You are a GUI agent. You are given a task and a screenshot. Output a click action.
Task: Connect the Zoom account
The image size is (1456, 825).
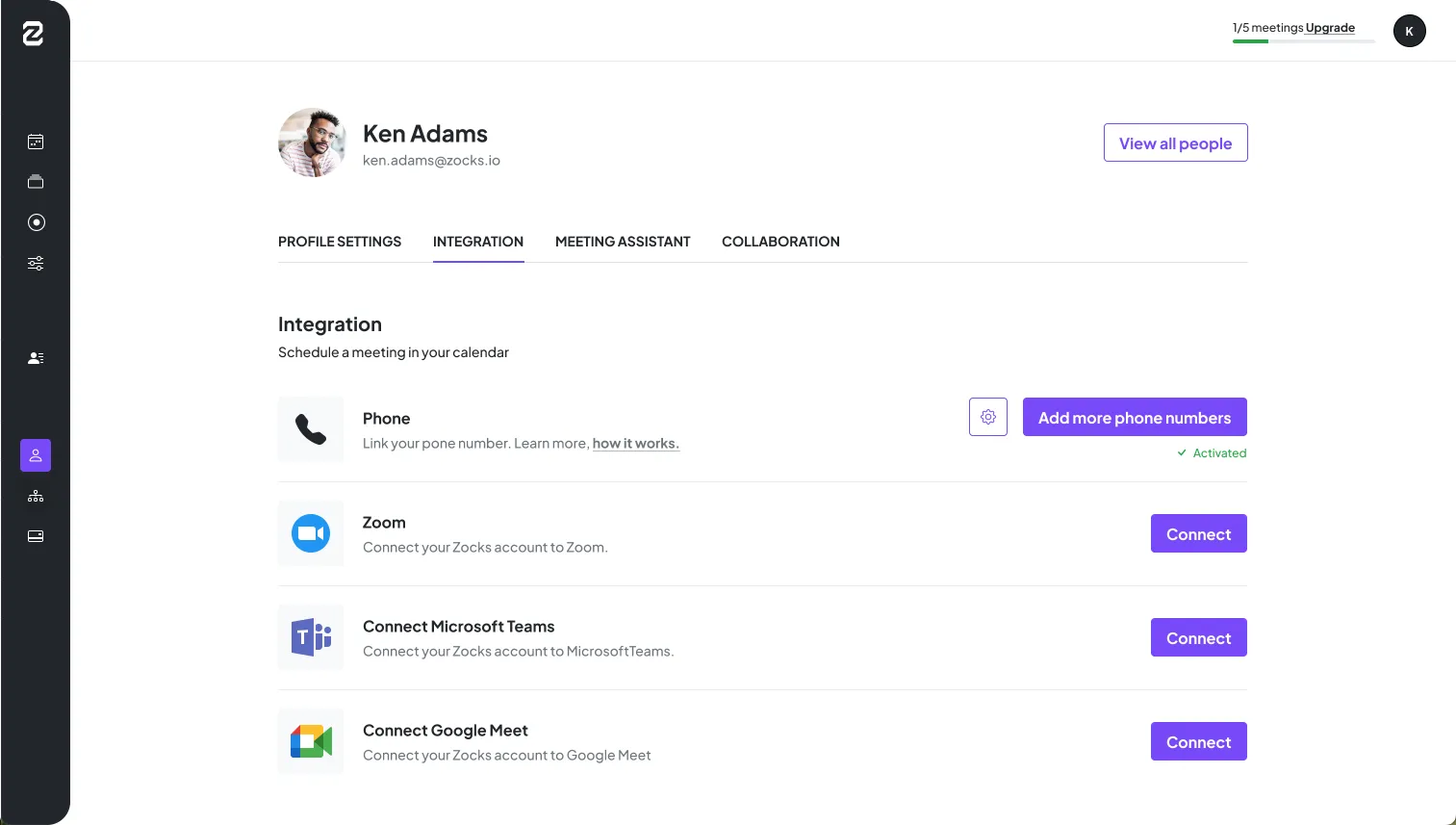(x=1199, y=533)
